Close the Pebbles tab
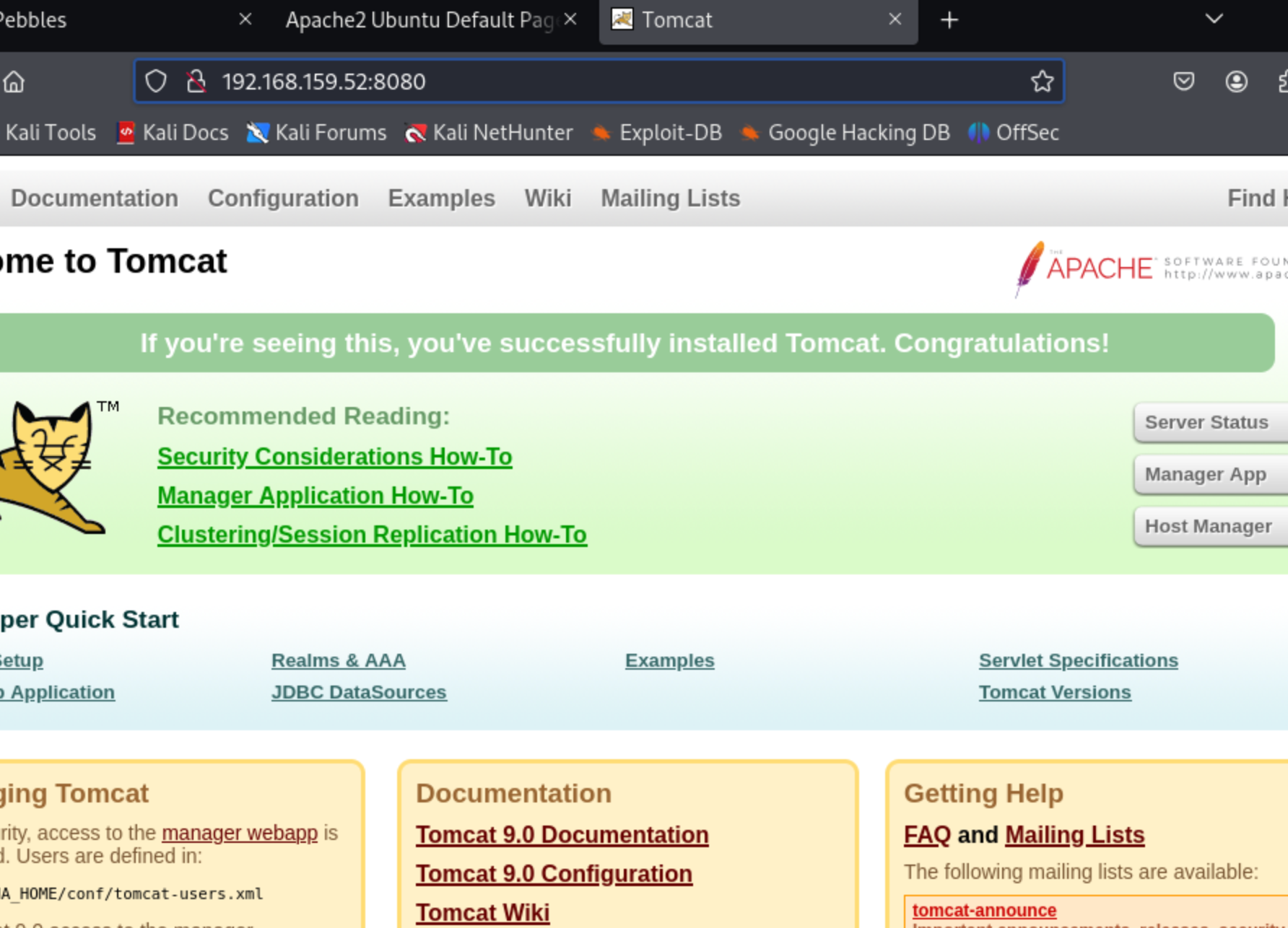 (x=245, y=19)
